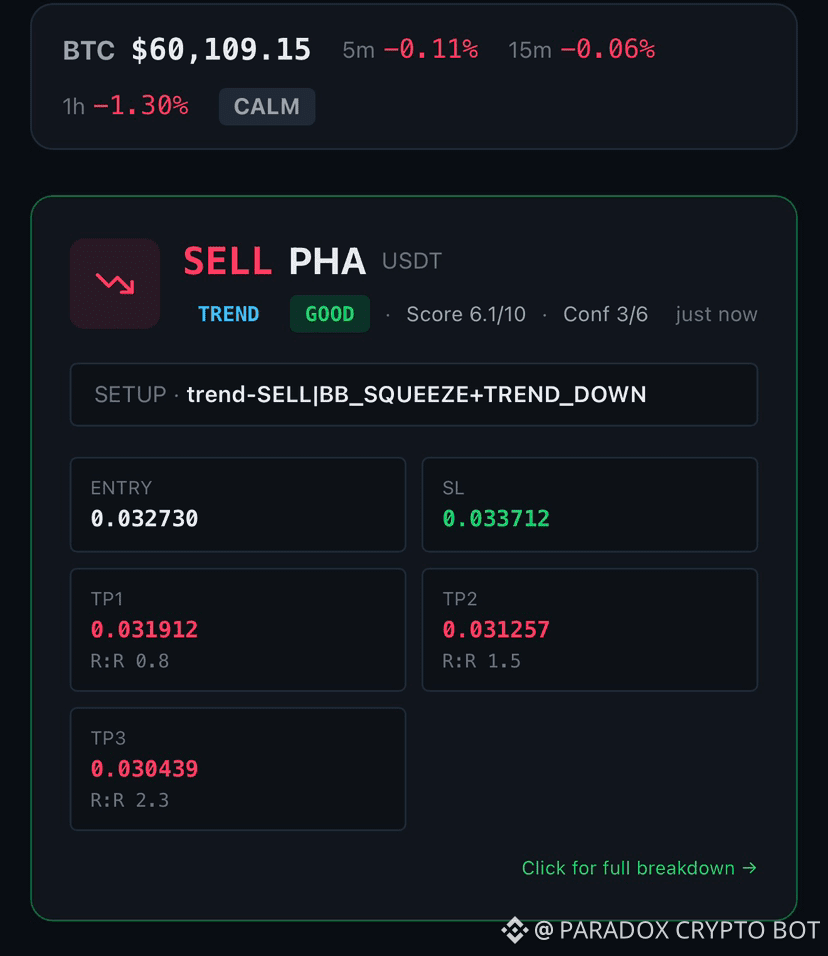The height and width of the screenshot is (956, 828).
Task: Click the red downtrend arrow icon
Action: click(115, 284)
